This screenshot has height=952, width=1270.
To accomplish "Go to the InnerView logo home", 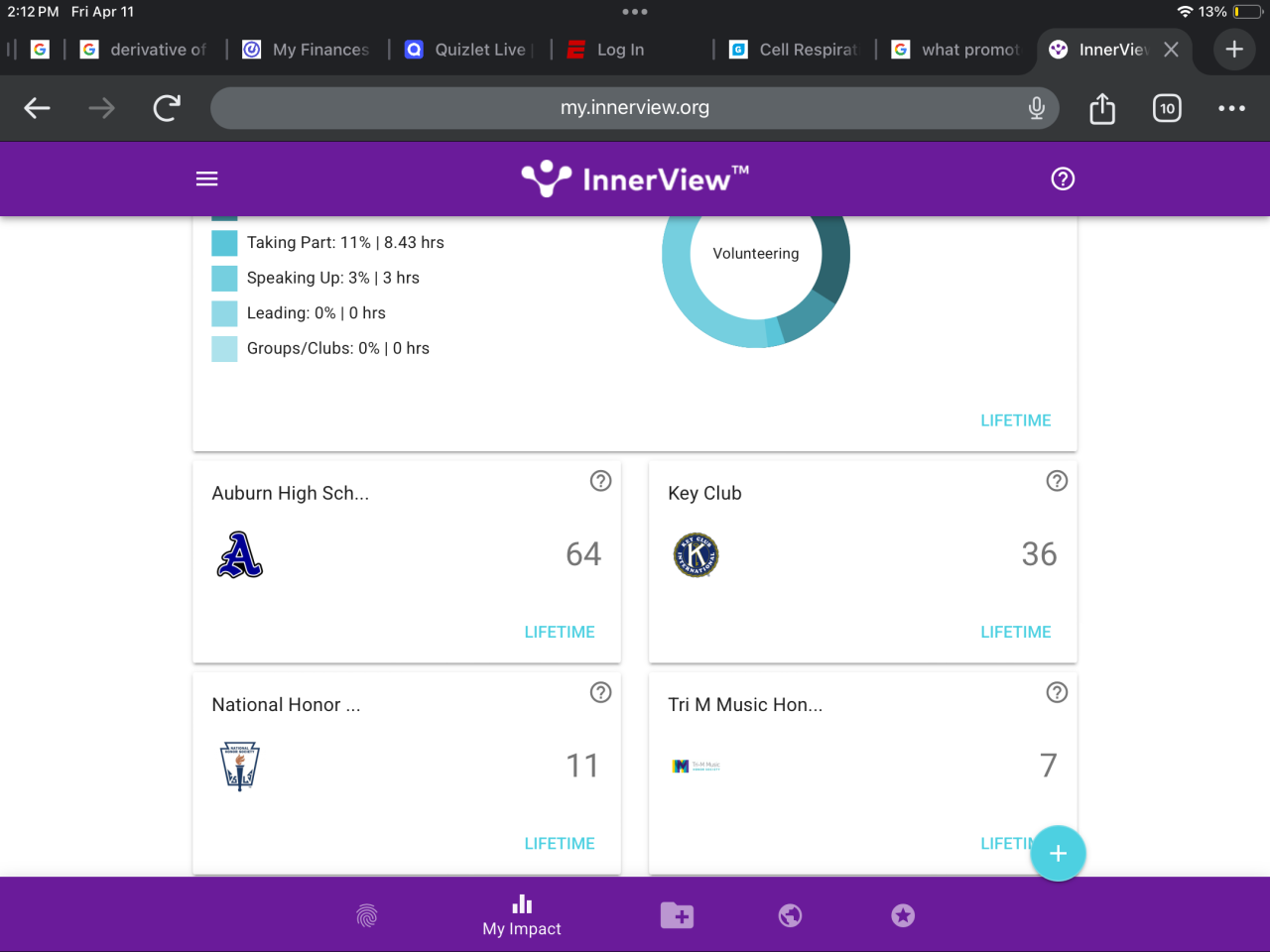I will point(635,178).
